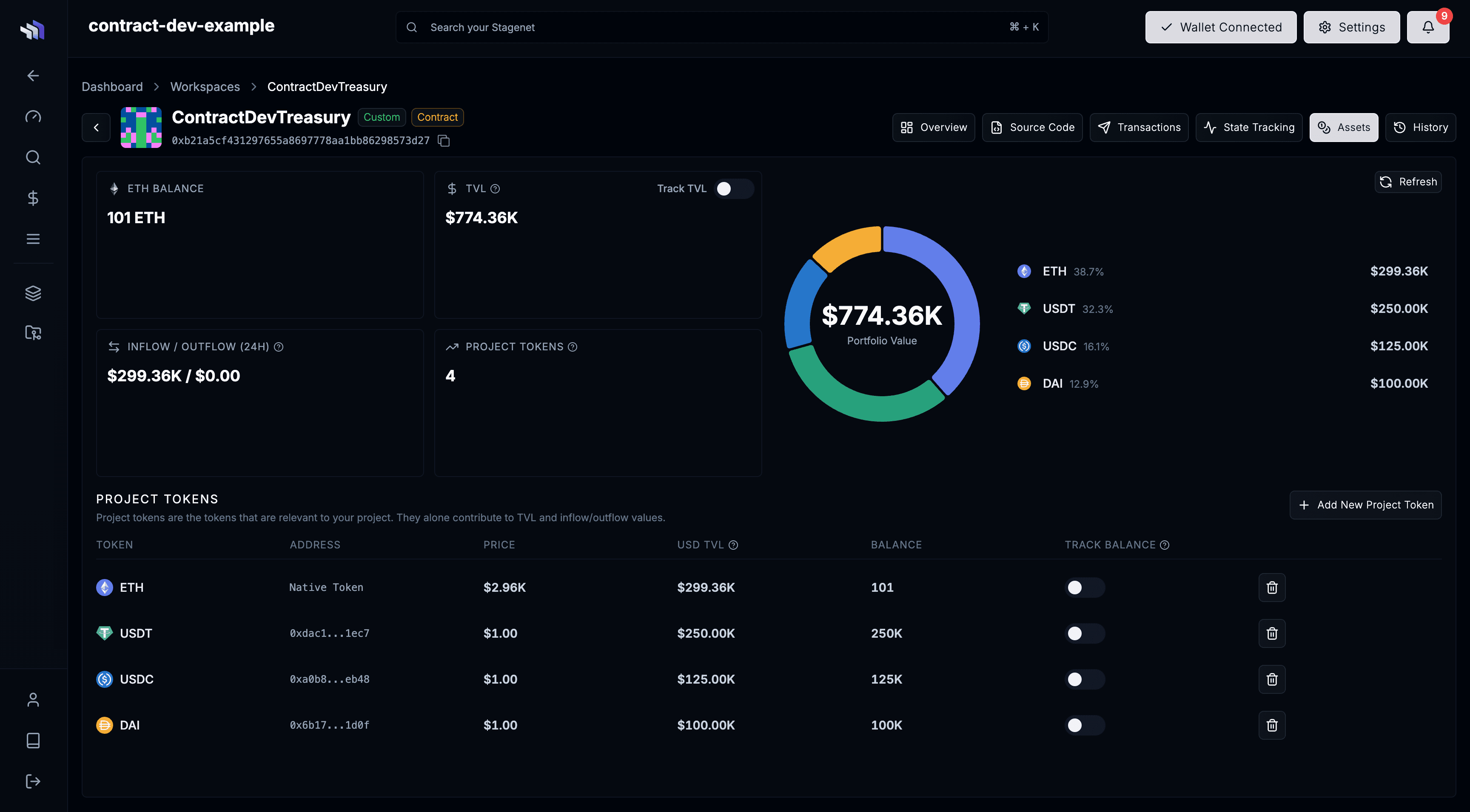Open the notifications bell with badge 9
Screen dimensions: 1470x812
pos(1428,27)
